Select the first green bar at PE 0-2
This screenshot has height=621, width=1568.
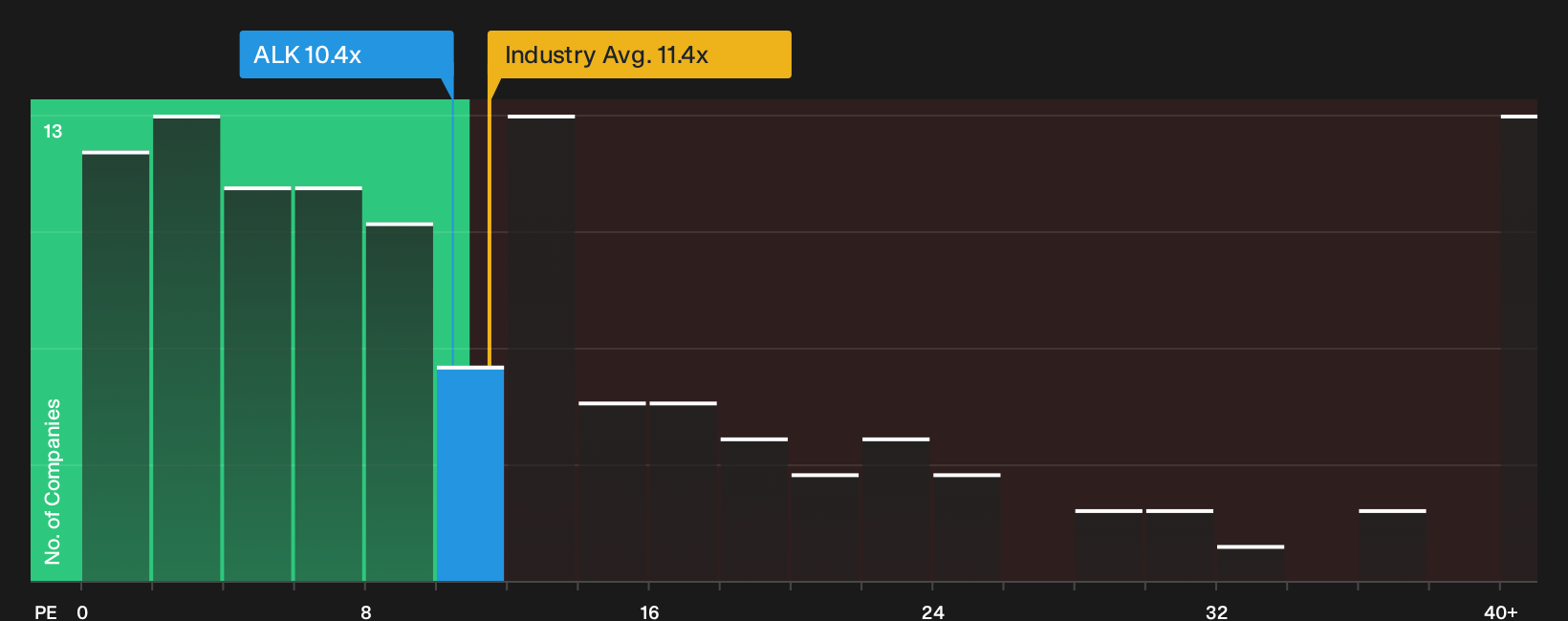(x=116, y=366)
